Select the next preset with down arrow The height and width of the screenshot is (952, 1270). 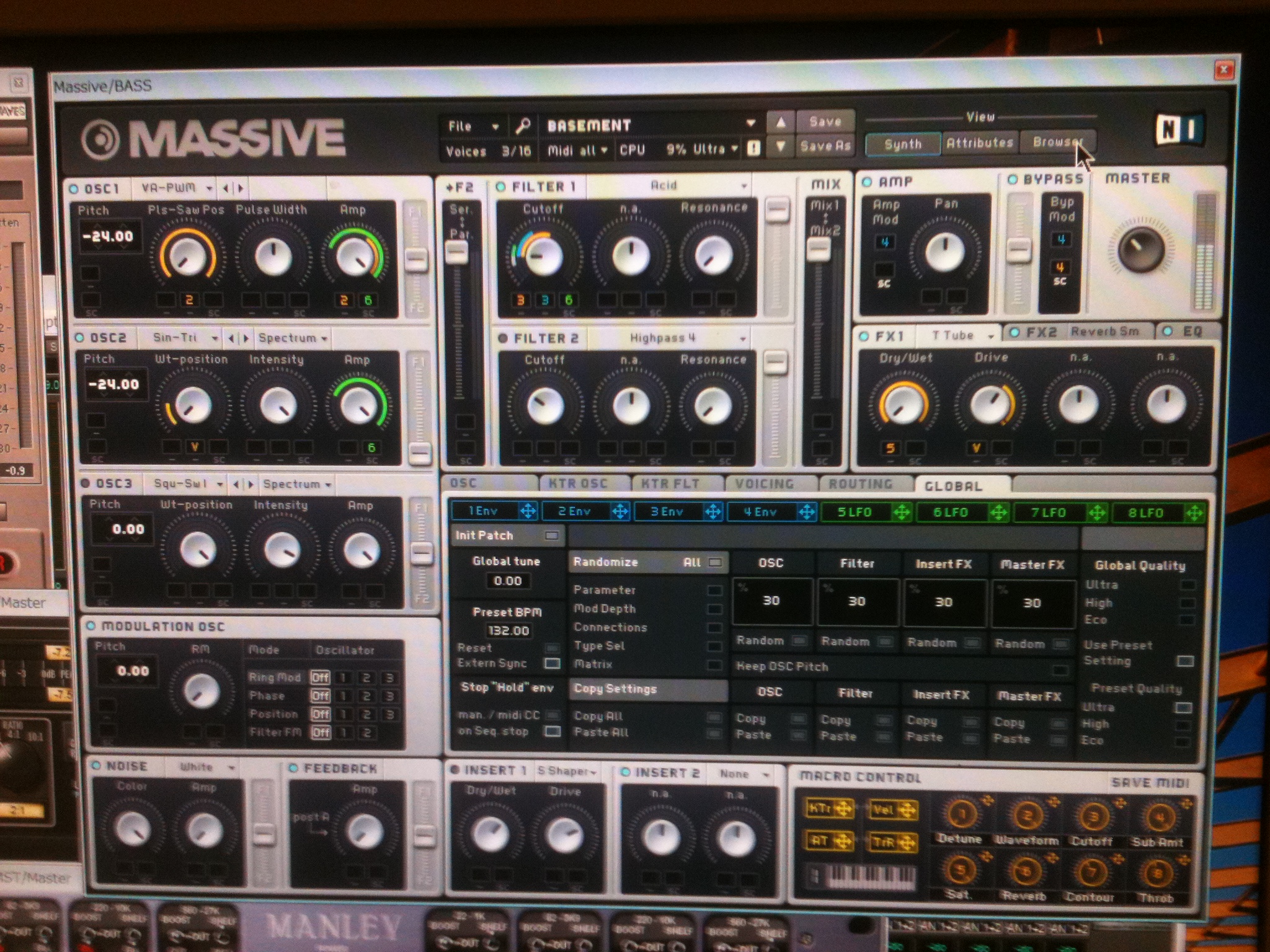coord(780,146)
